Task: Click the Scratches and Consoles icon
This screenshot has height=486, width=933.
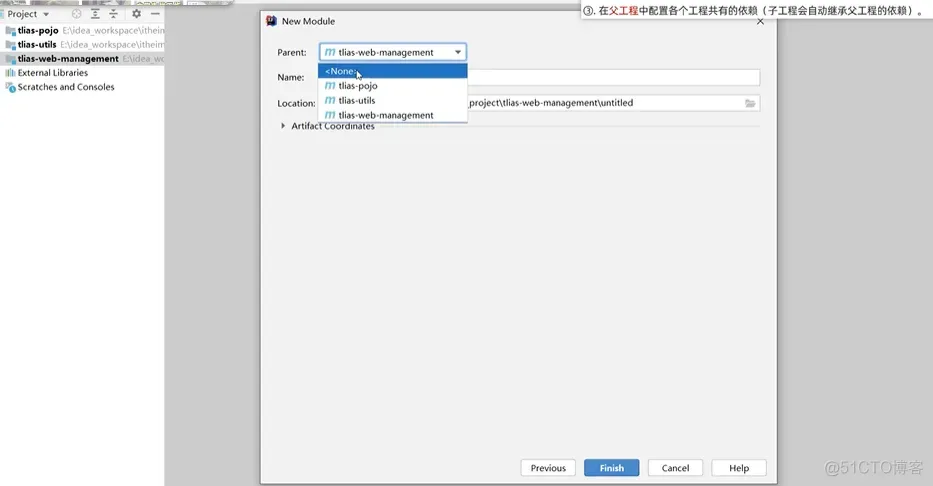Action: [10, 87]
